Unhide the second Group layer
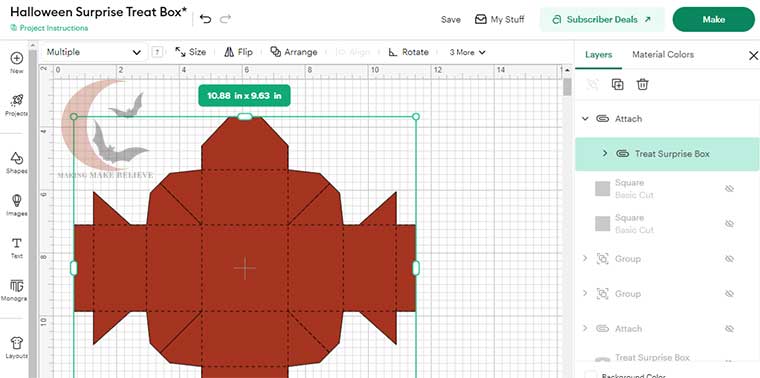760x378 pixels. coord(729,294)
